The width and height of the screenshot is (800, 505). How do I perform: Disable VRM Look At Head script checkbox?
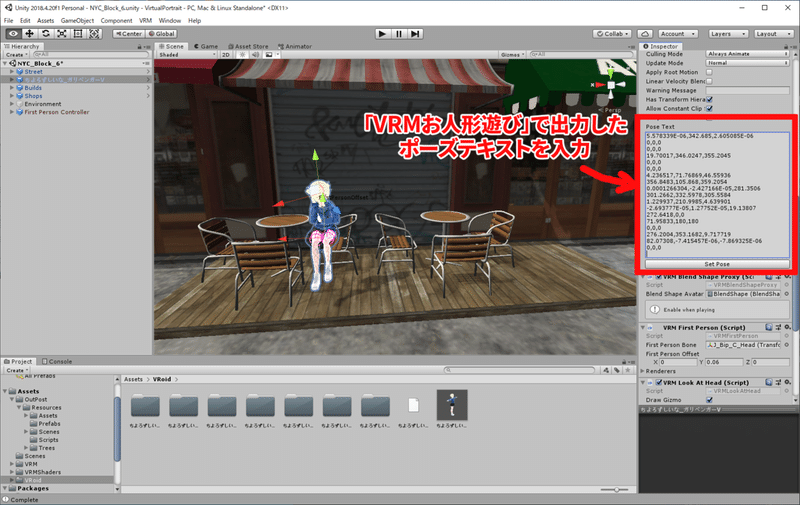pyautogui.click(x=659, y=383)
